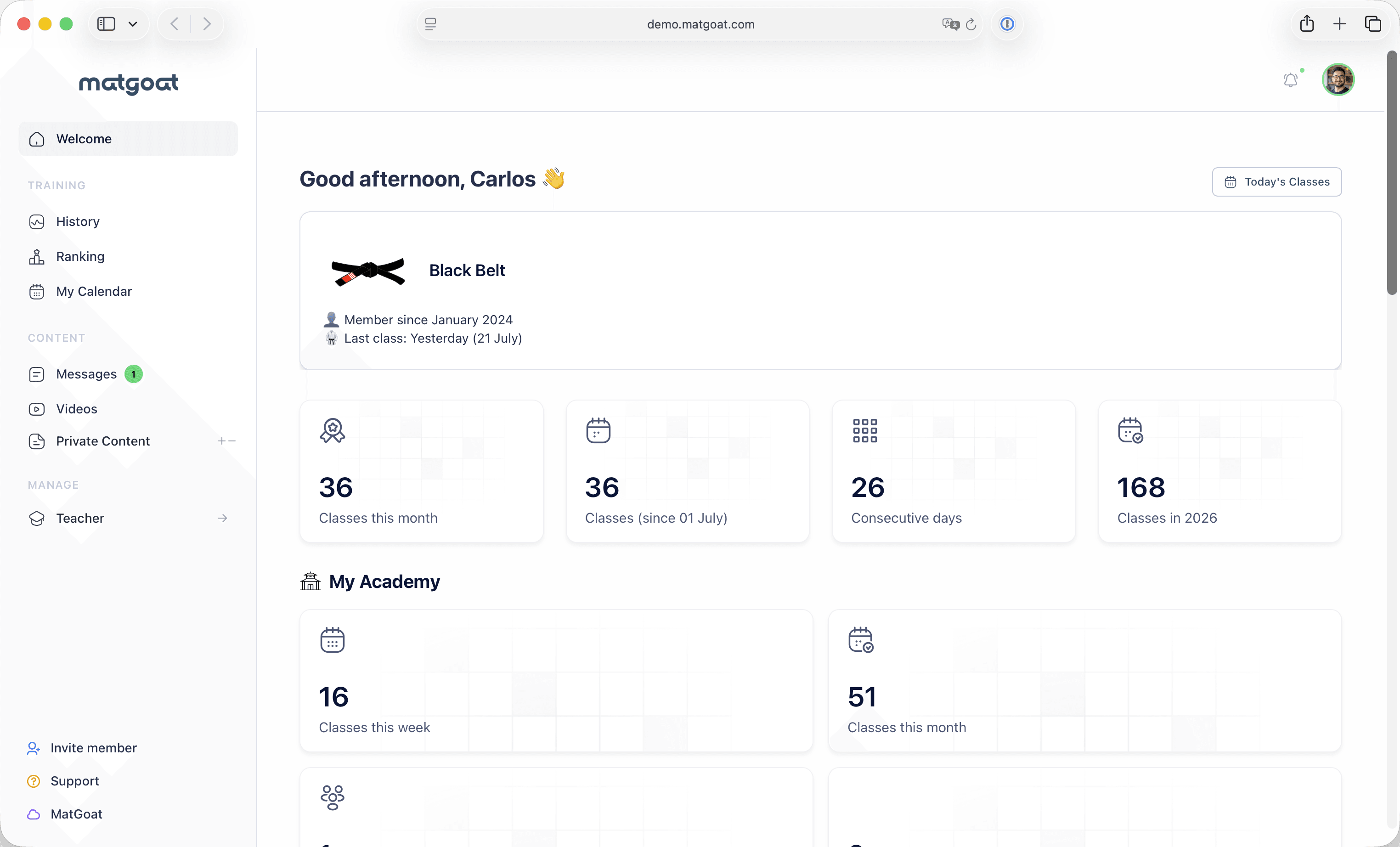Click the page vertical scrollbar
This screenshot has height=847, width=1400.
click(1391, 172)
